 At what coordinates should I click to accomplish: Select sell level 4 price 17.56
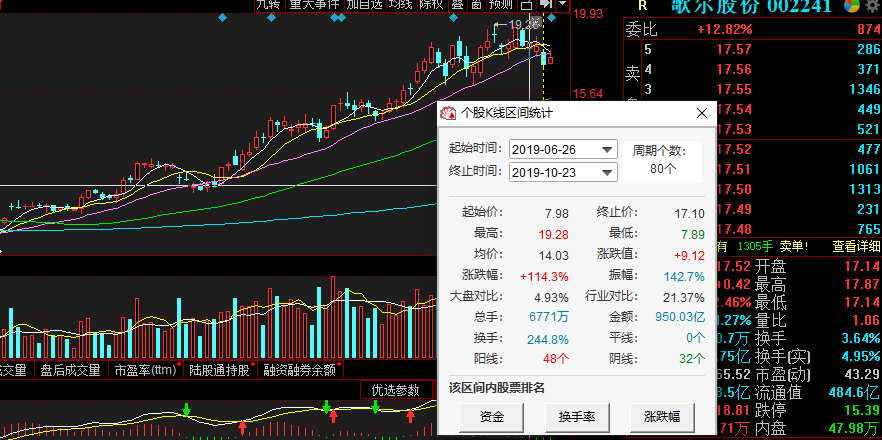(x=734, y=69)
